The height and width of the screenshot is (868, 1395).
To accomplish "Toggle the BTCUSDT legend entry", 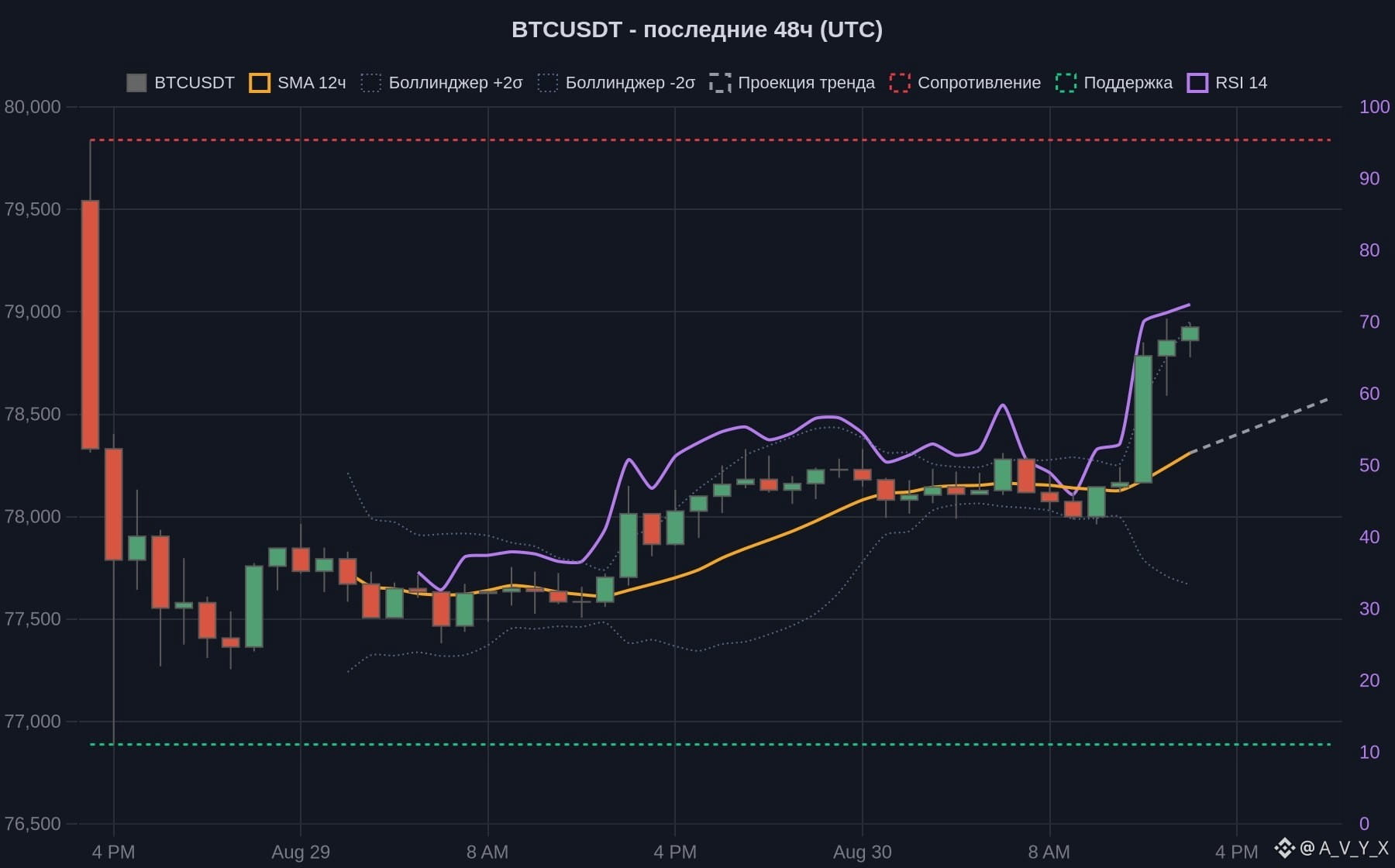I will coord(181,83).
